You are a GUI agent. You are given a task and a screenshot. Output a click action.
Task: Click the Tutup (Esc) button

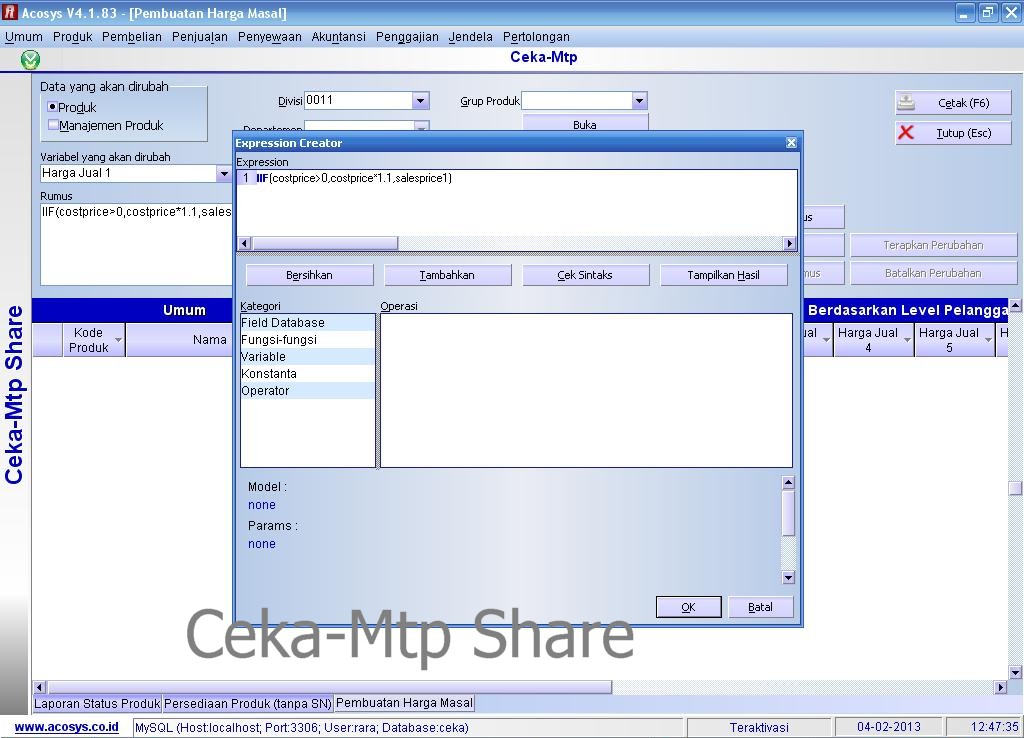(x=953, y=133)
